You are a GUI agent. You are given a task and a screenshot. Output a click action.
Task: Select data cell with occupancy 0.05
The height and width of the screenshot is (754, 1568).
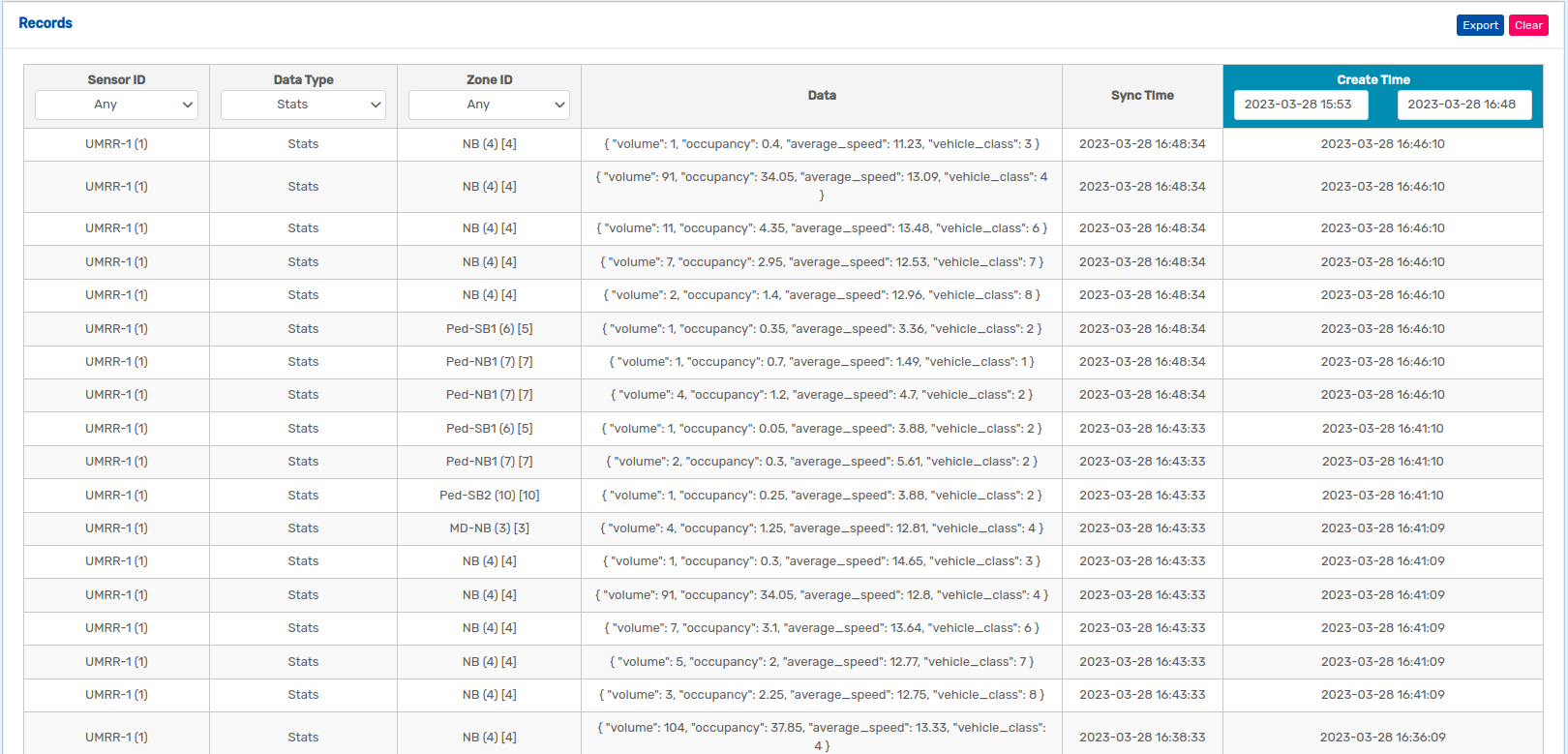click(x=822, y=429)
